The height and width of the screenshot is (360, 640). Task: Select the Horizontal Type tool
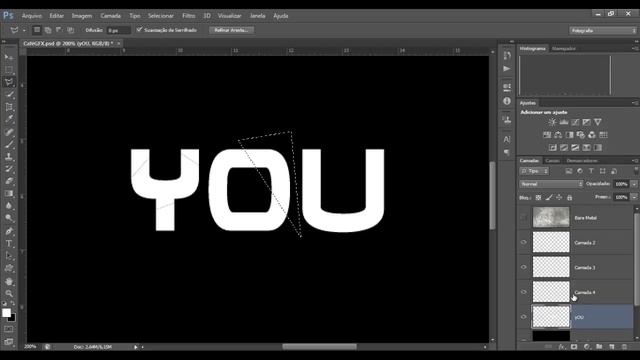coord(9,244)
